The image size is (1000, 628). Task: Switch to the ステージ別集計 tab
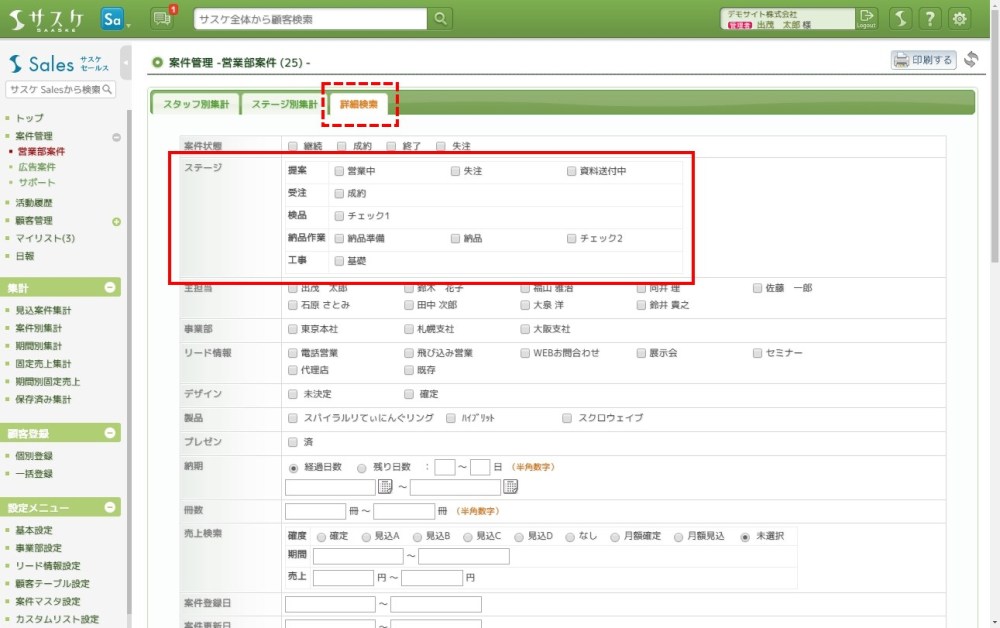pos(283,104)
